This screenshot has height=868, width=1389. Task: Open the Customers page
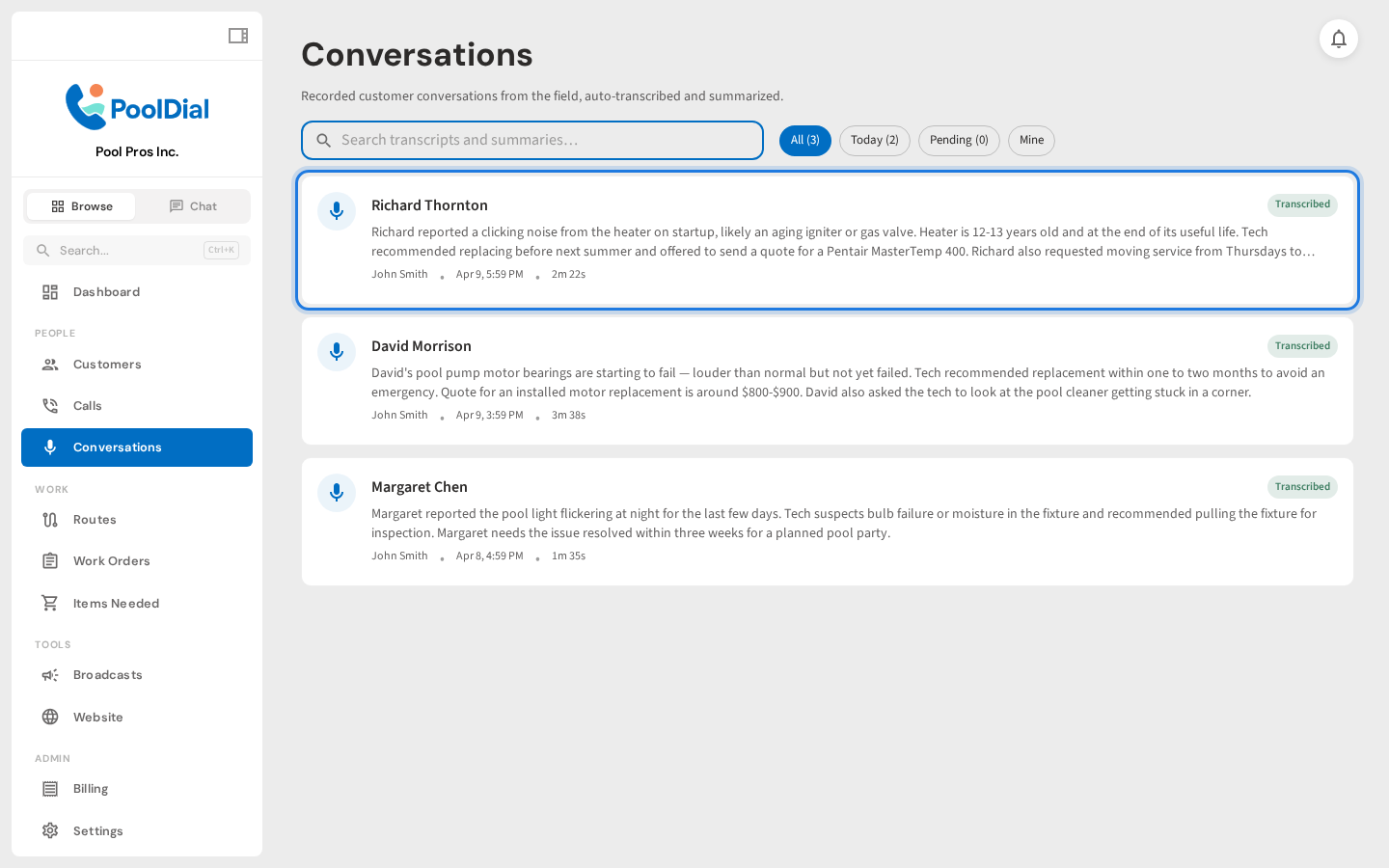pos(107,365)
